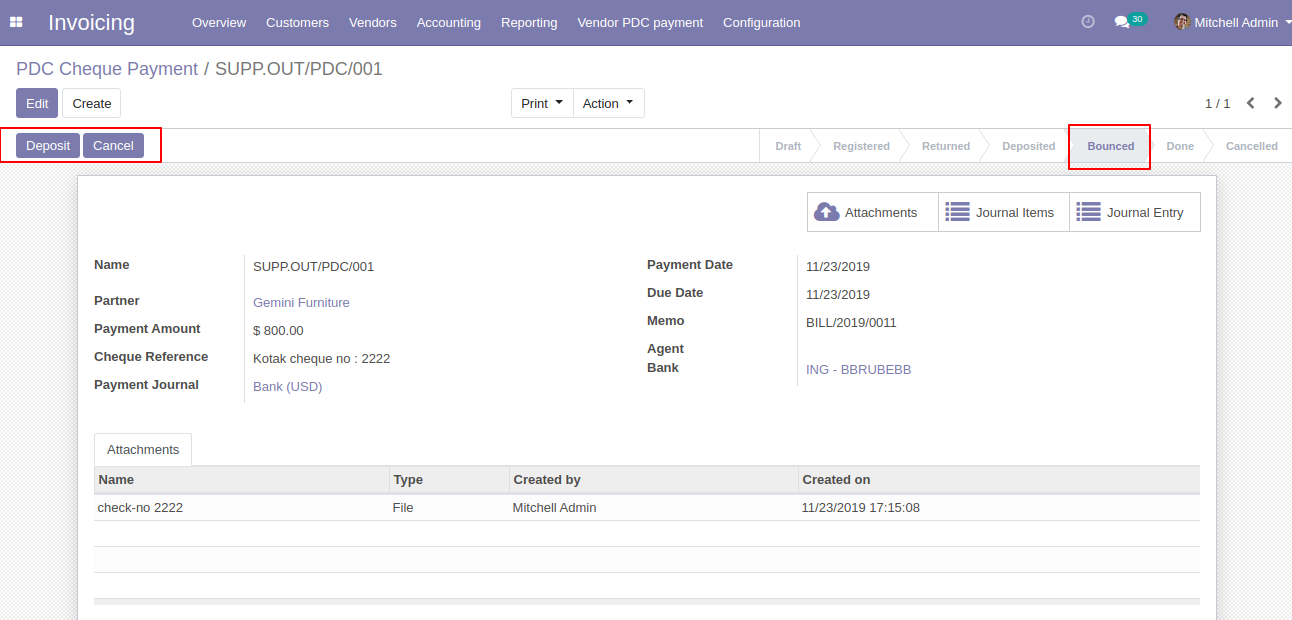Go to previous record arrow

click(x=1250, y=103)
